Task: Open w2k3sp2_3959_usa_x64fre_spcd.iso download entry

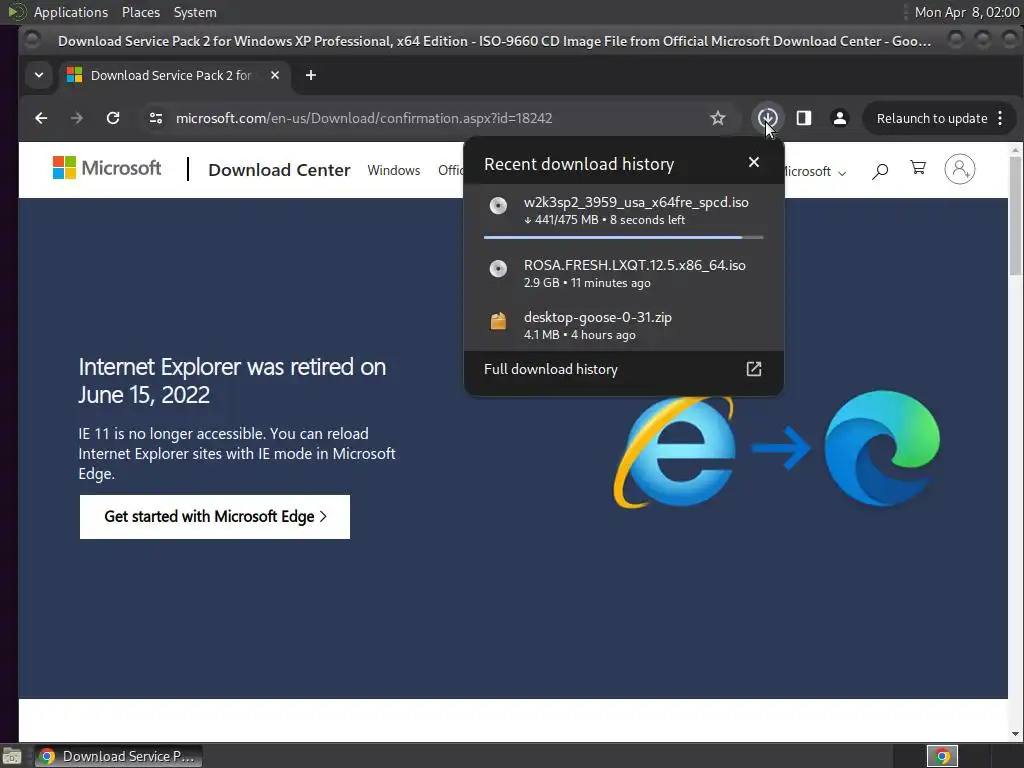Action: tap(624, 210)
